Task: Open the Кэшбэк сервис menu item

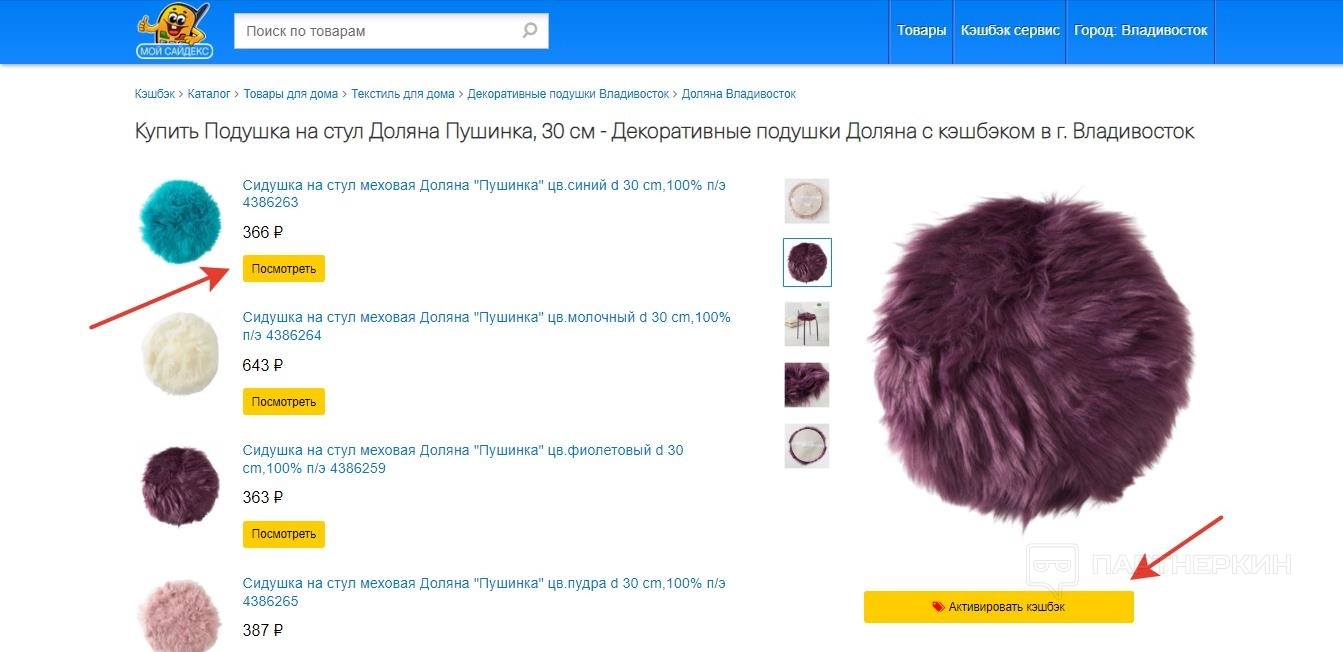Action: click(1010, 31)
